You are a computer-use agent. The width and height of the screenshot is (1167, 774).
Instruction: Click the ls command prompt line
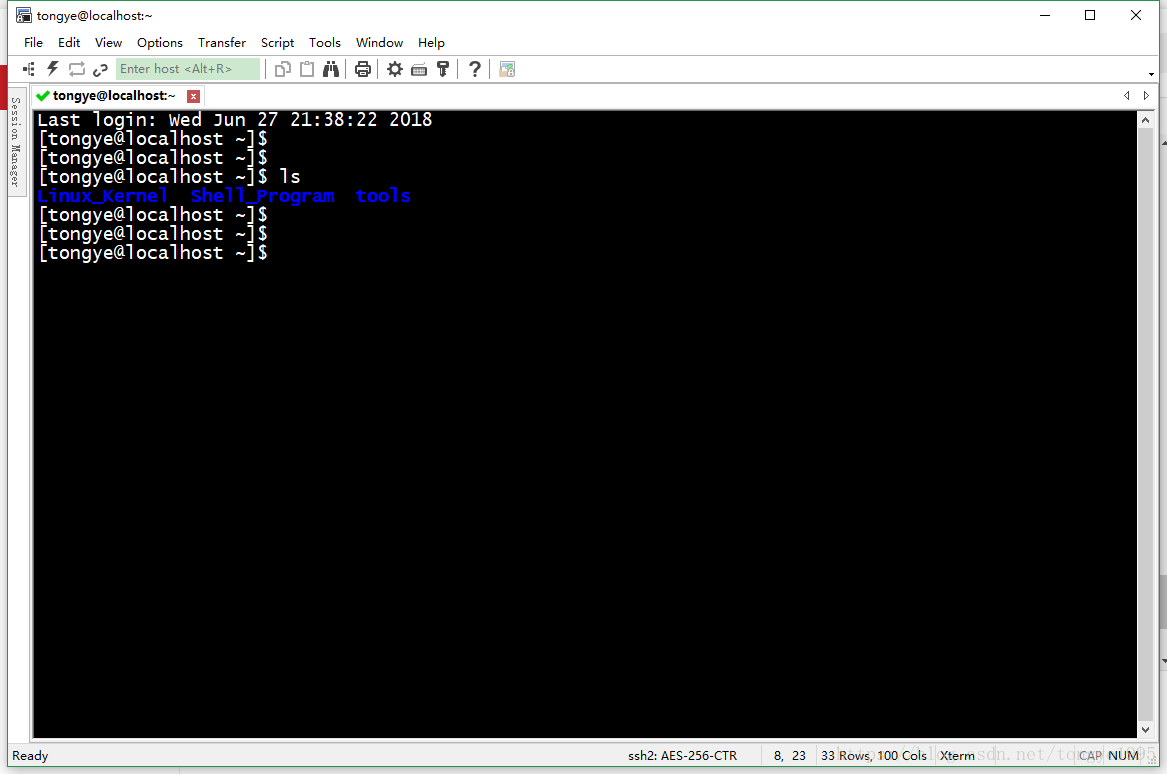pyautogui.click(x=169, y=176)
